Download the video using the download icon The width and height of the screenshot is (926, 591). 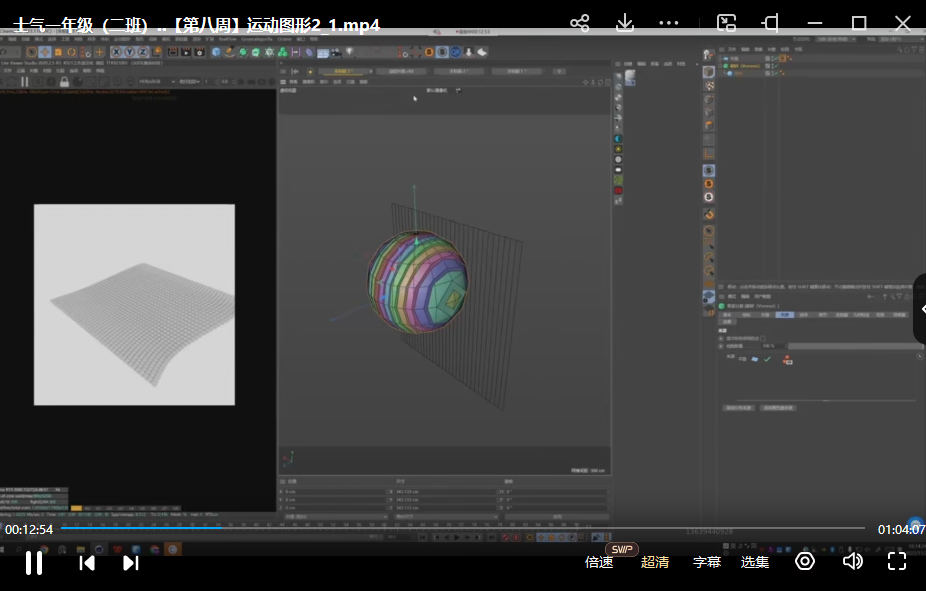click(625, 23)
